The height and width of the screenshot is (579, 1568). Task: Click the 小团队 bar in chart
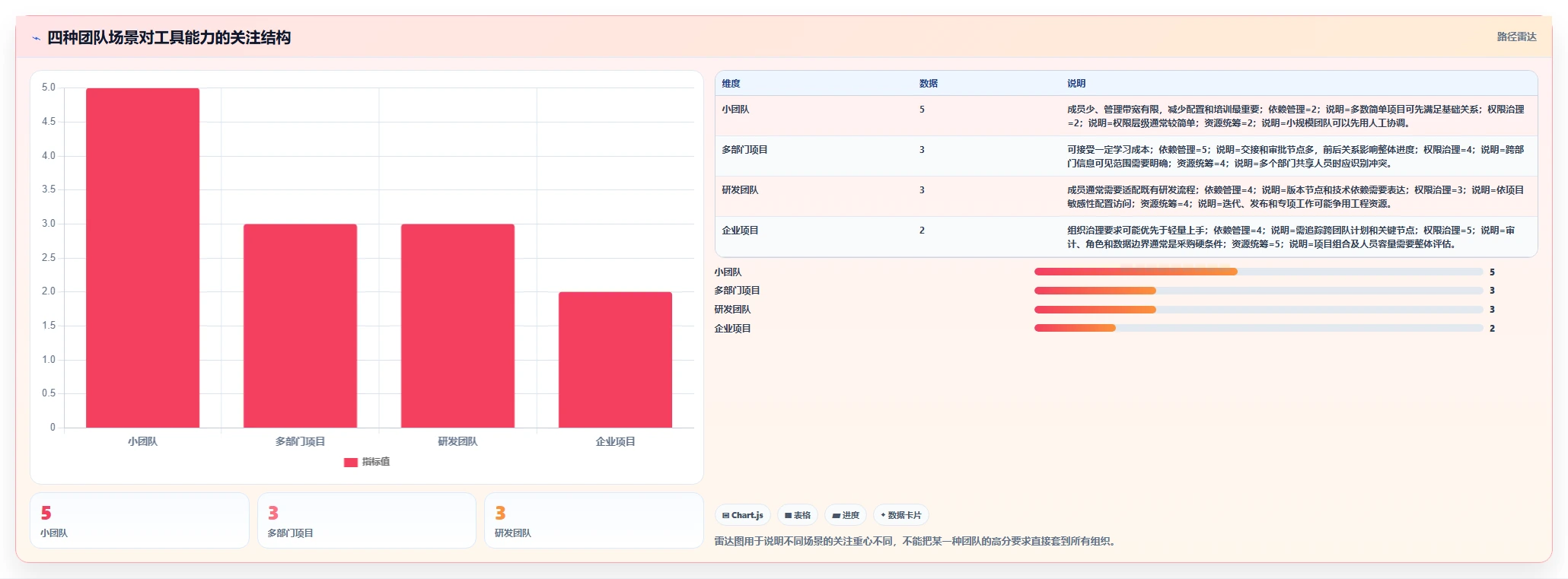143,258
